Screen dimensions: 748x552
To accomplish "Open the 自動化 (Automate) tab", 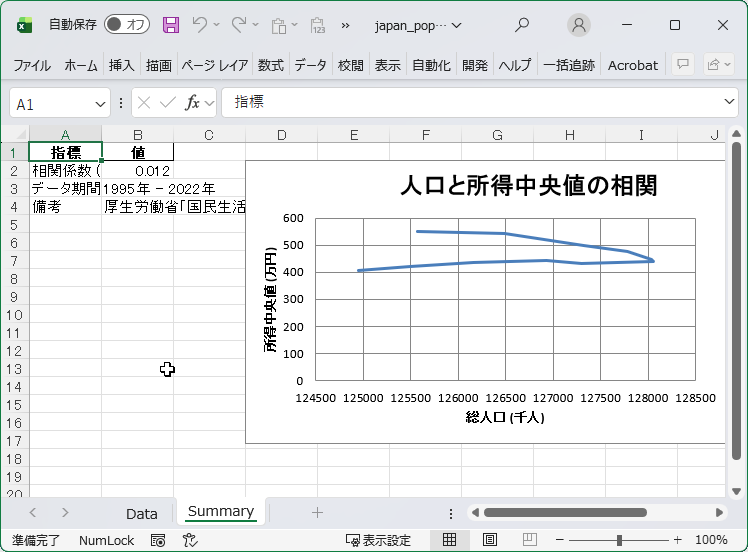I will tap(431, 65).
